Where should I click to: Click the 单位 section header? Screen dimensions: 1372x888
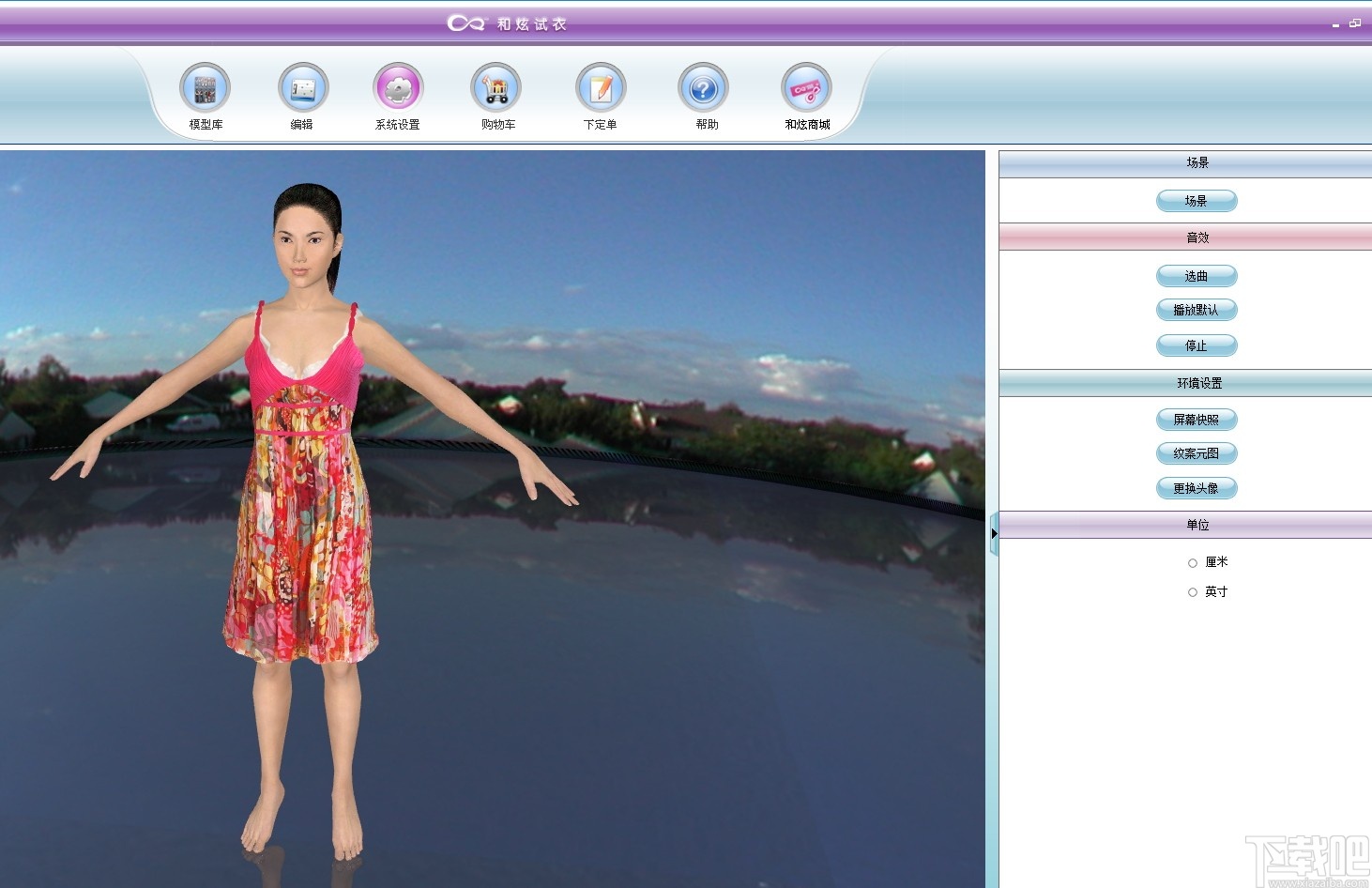[1197, 525]
